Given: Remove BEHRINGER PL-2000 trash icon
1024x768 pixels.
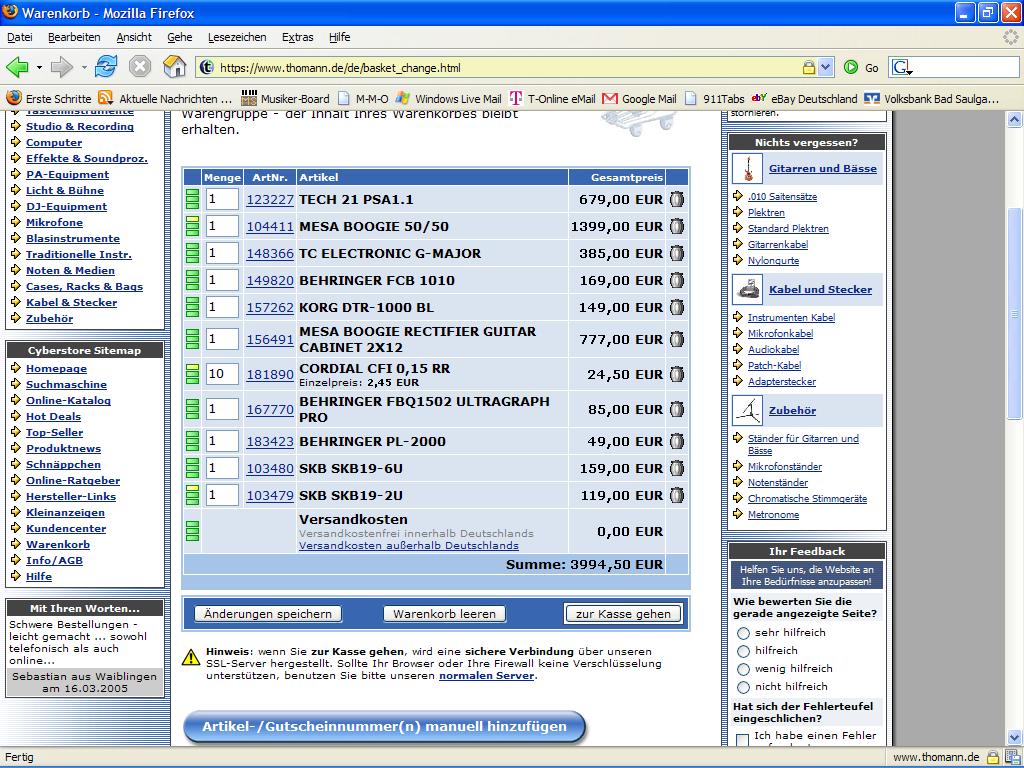Looking at the screenshot, I should (677, 441).
